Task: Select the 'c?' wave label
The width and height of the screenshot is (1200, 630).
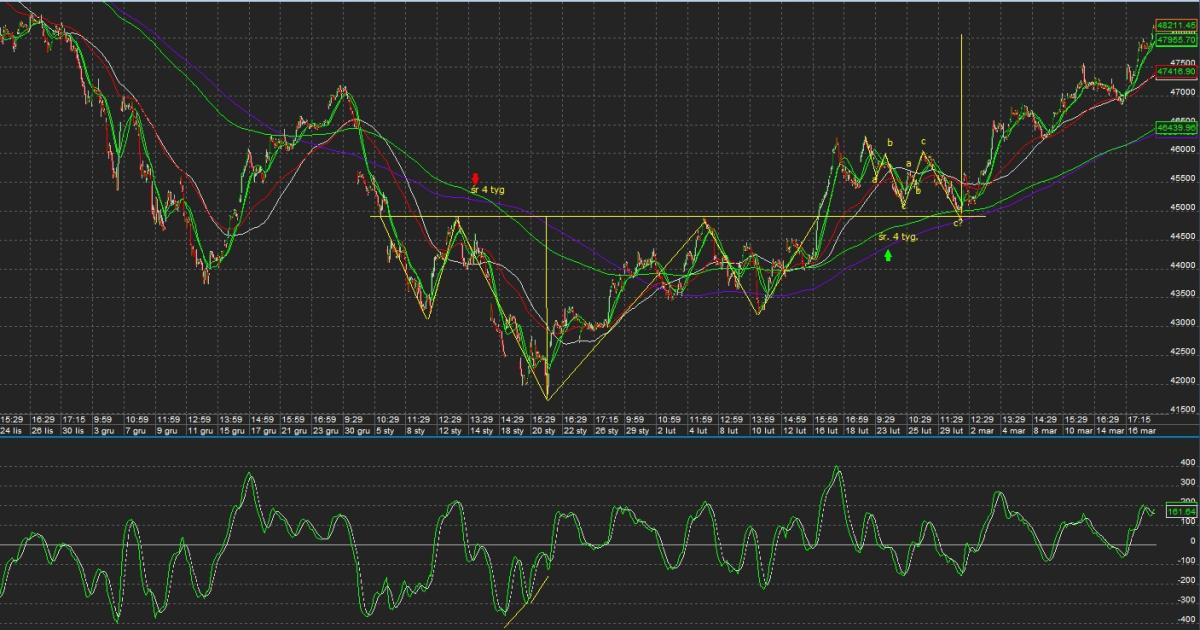Action: (957, 223)
